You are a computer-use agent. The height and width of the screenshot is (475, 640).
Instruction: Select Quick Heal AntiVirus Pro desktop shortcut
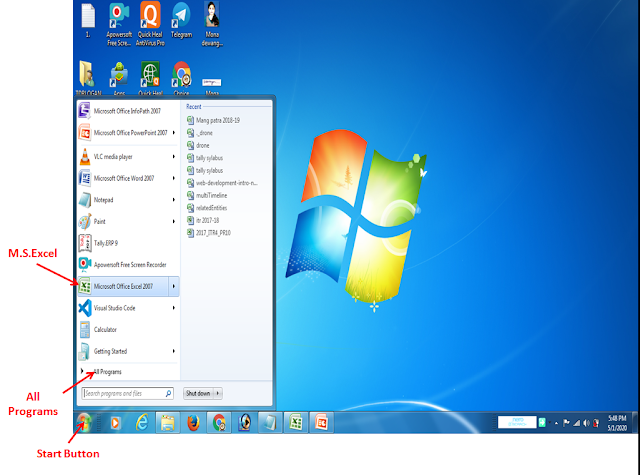coord(150,24)
